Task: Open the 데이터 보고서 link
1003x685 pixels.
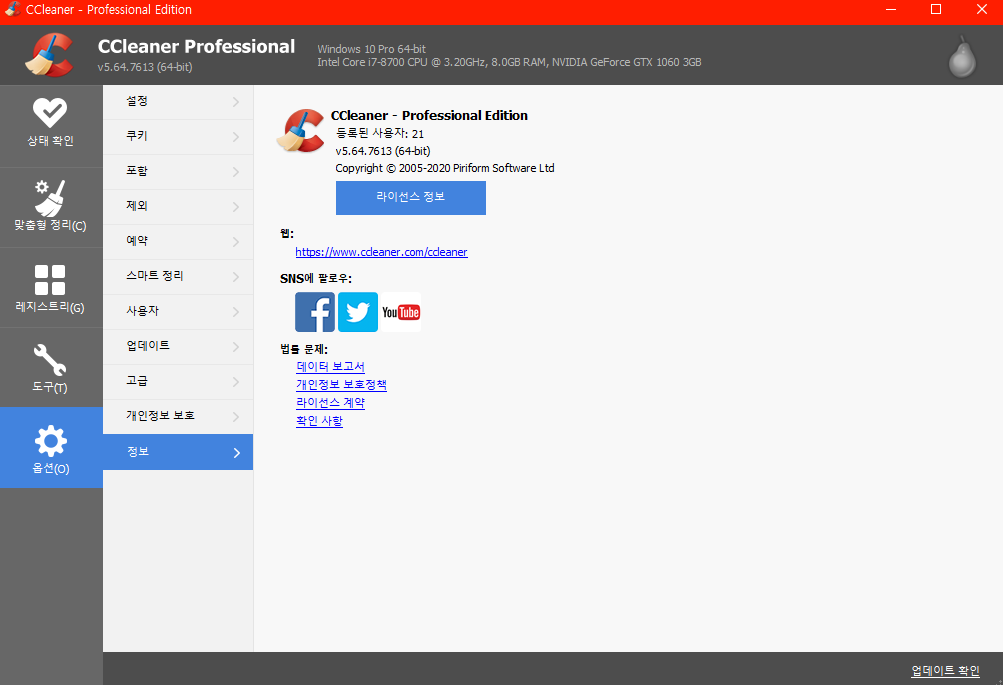Action: (330, 366)
